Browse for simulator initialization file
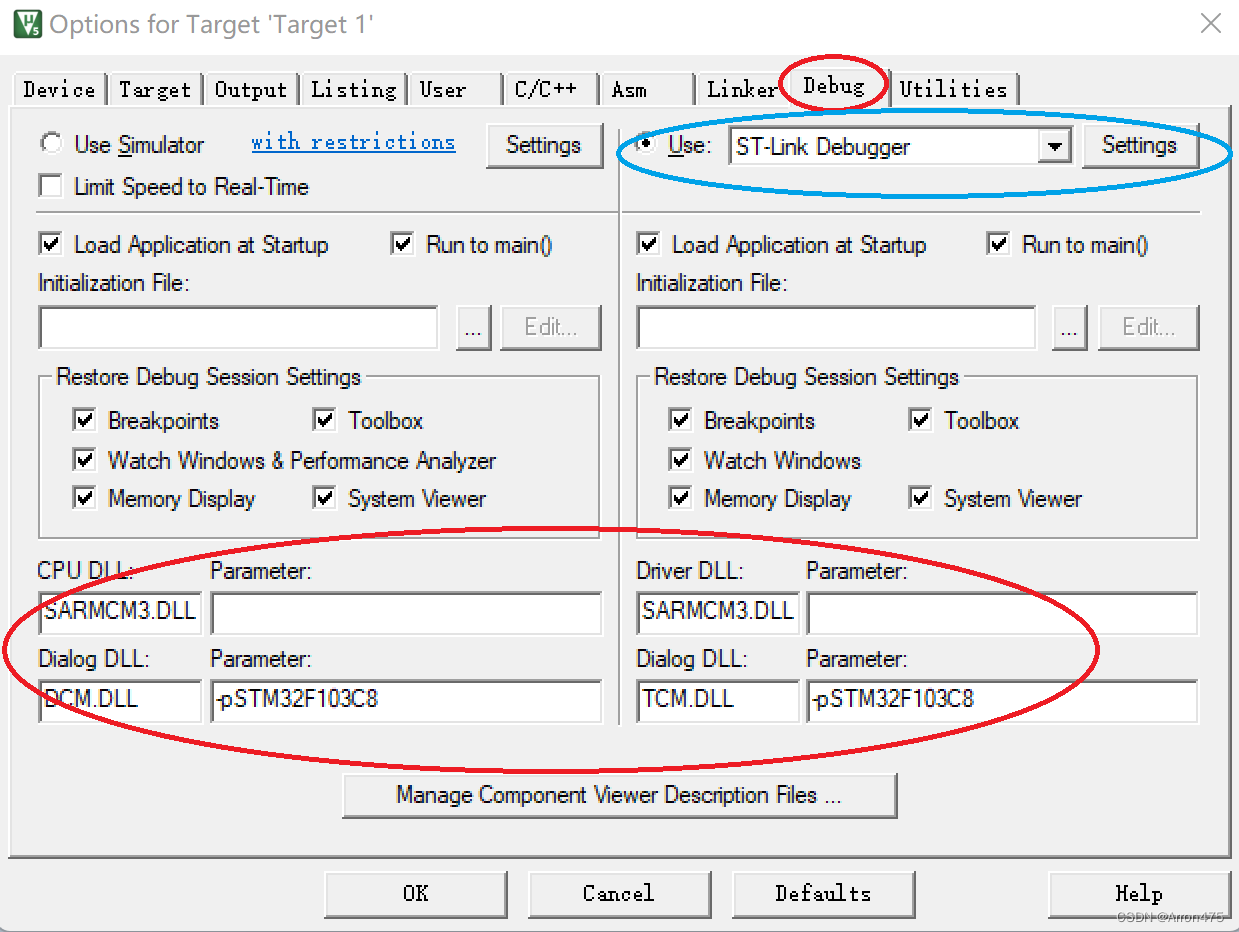The height and width of the screenshot is (932, 1239). pyautogui.click(x=474, y=328)
